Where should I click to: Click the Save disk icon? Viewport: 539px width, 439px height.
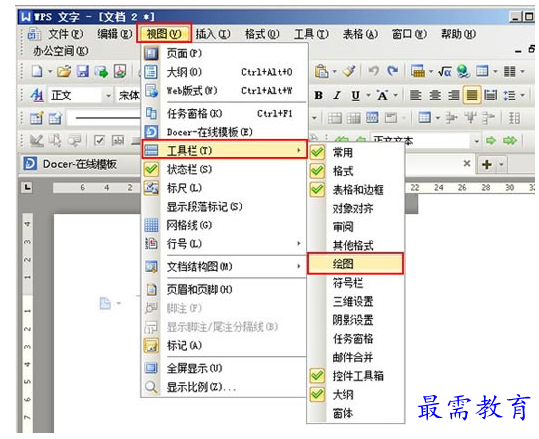[x=82, y=72]
